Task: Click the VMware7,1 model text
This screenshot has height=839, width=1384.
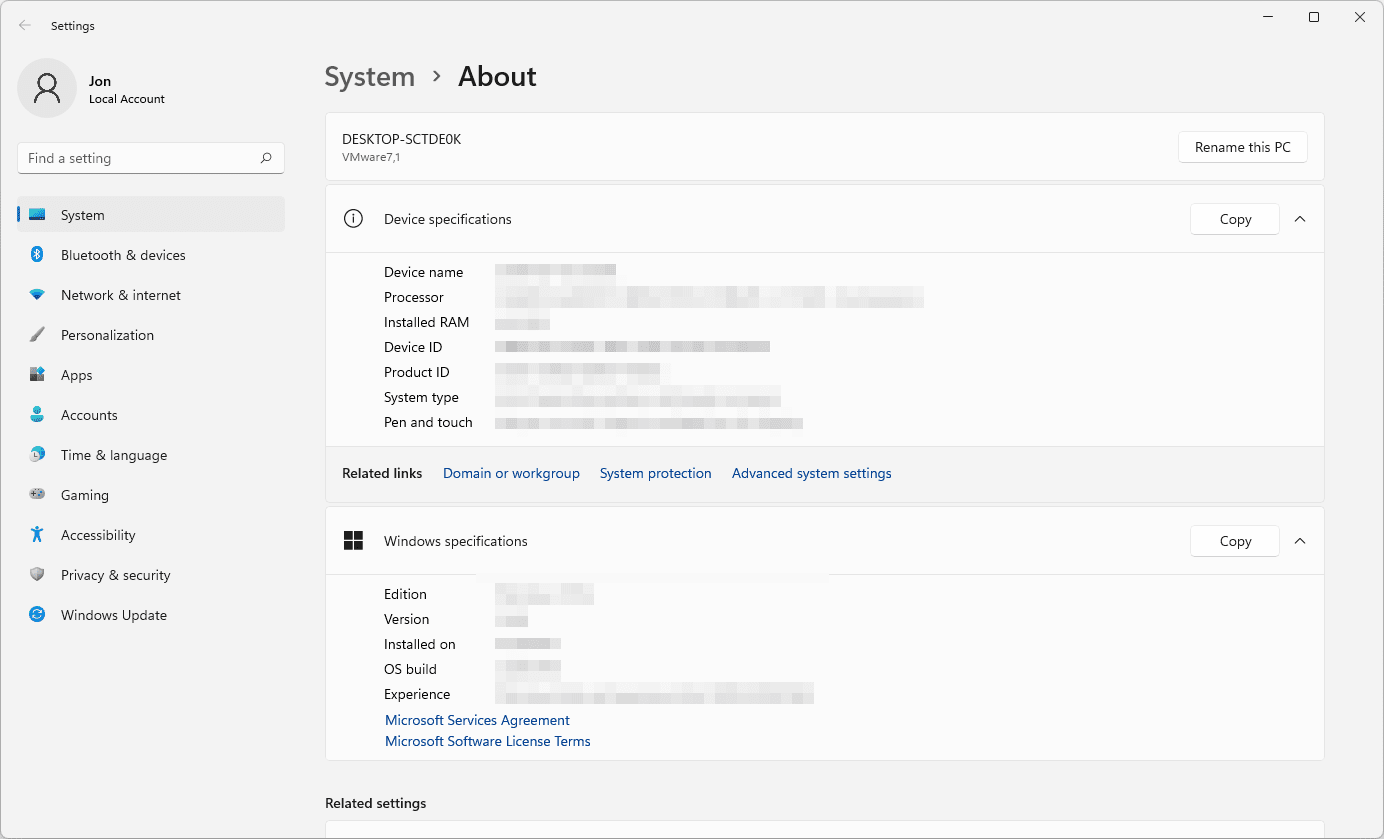Action: tap(371, 157)
